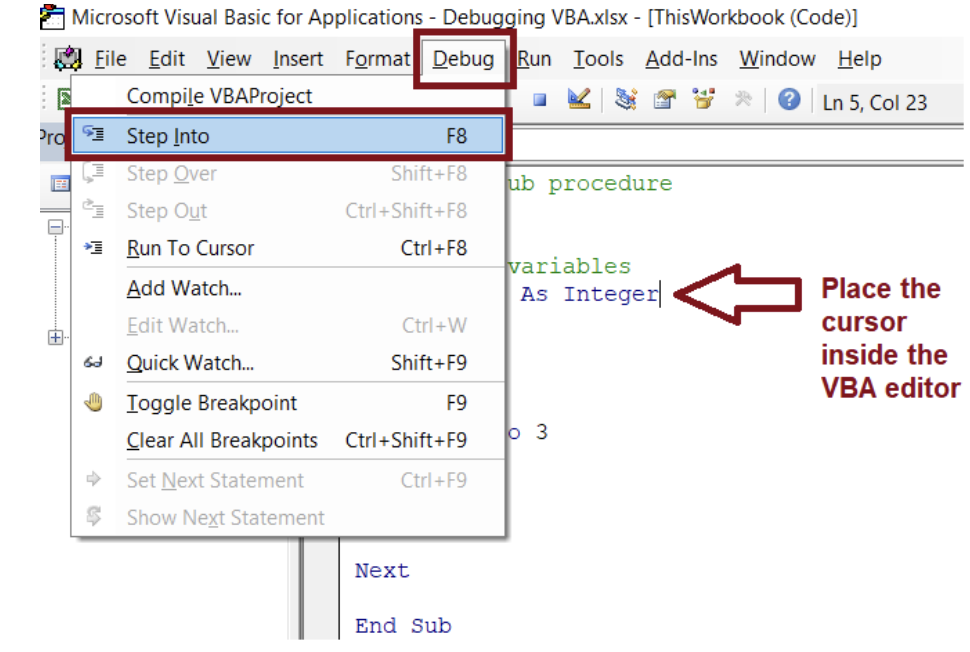Click after 'As Integer' in code editor

point(660,294)
